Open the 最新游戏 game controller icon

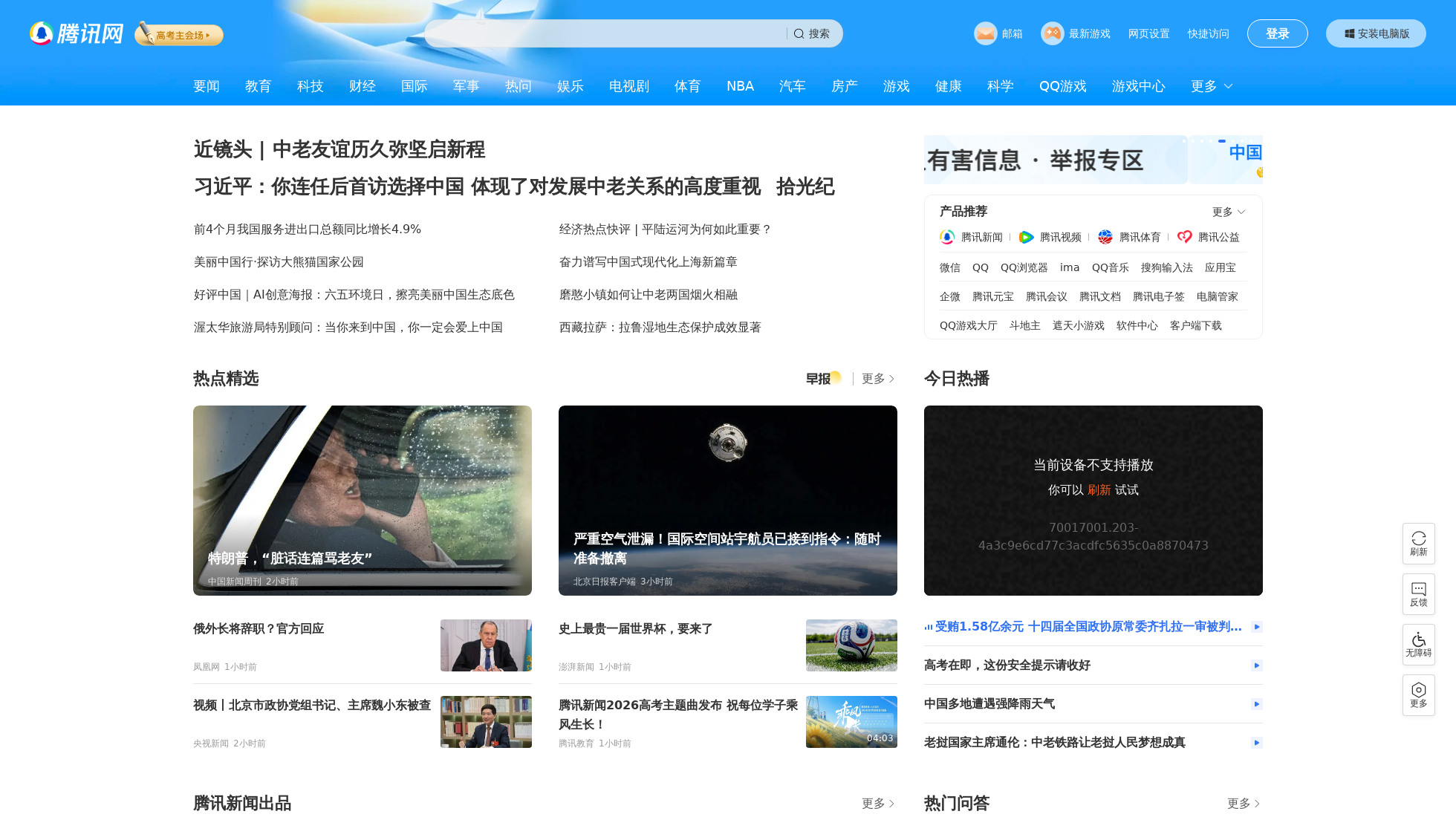pos(1052,33)
